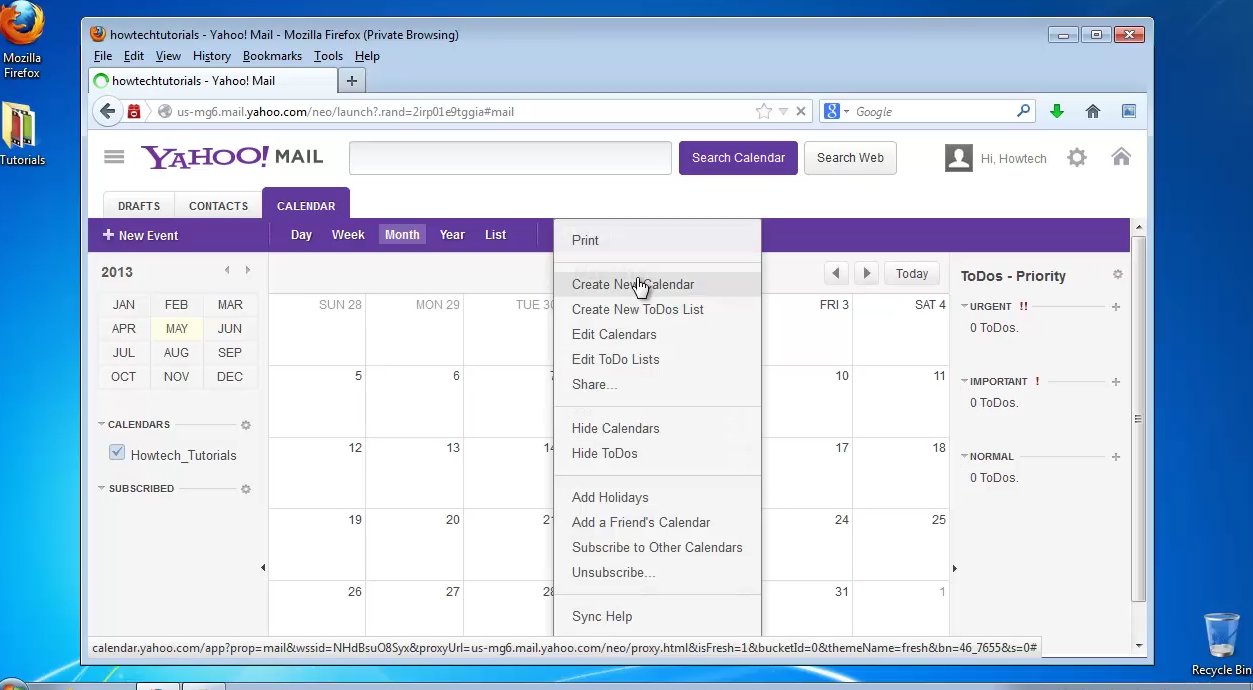Open ToDos - Priority gear settings

click(1118, 275)
